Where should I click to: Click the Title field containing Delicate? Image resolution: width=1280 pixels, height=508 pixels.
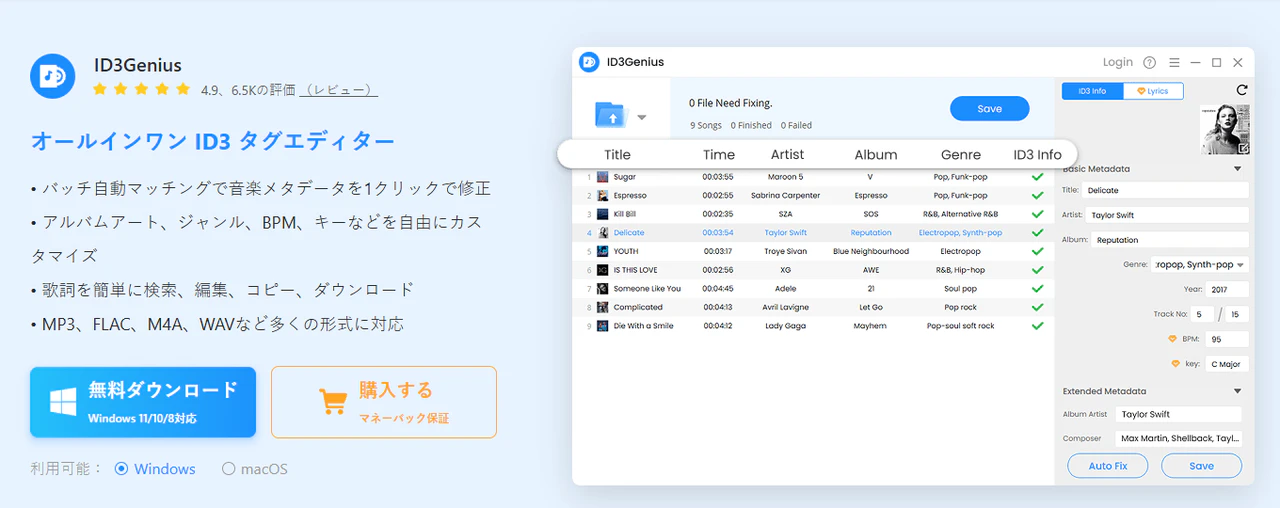(x=1166, y=190)
